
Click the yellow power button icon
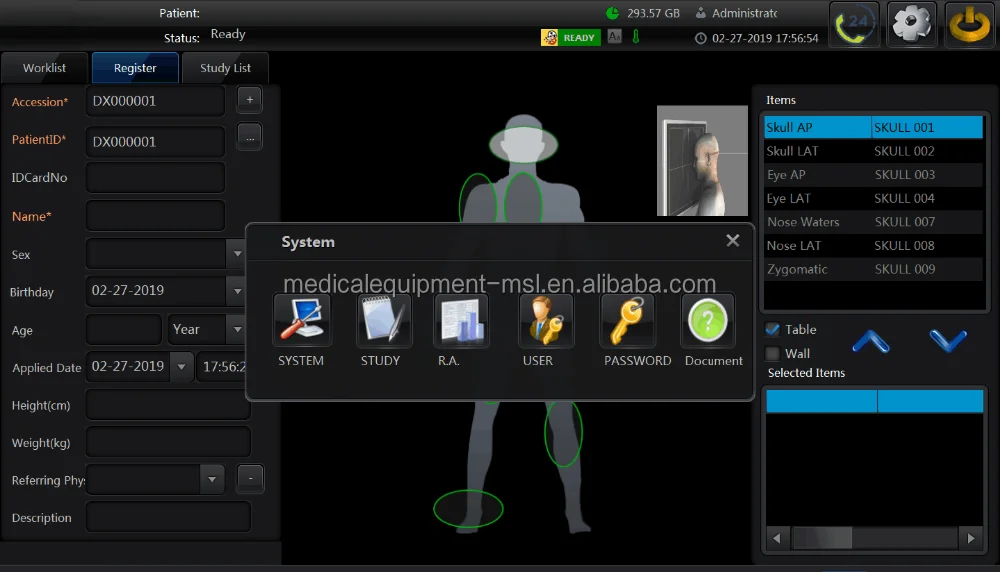coord(969,24)
